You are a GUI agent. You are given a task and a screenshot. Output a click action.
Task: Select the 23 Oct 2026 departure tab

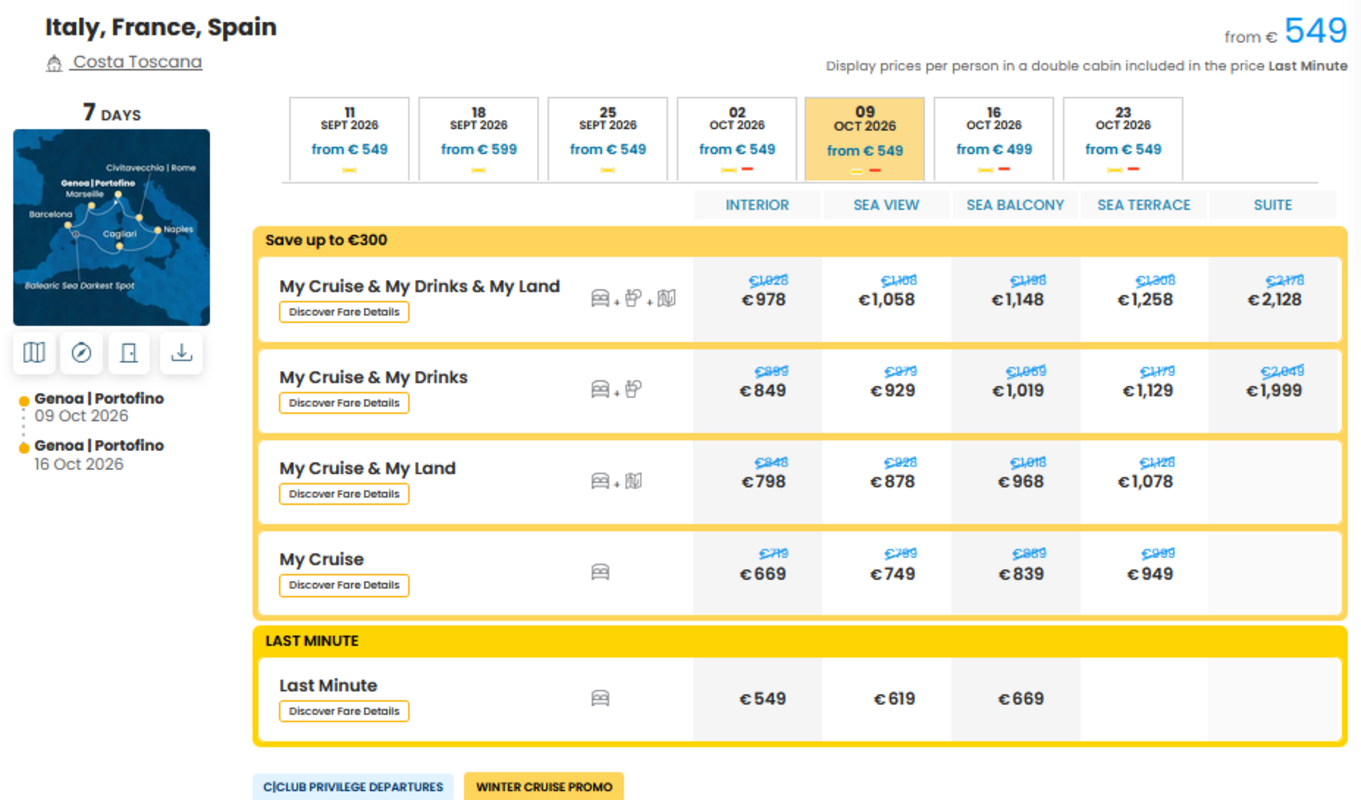1123,139
